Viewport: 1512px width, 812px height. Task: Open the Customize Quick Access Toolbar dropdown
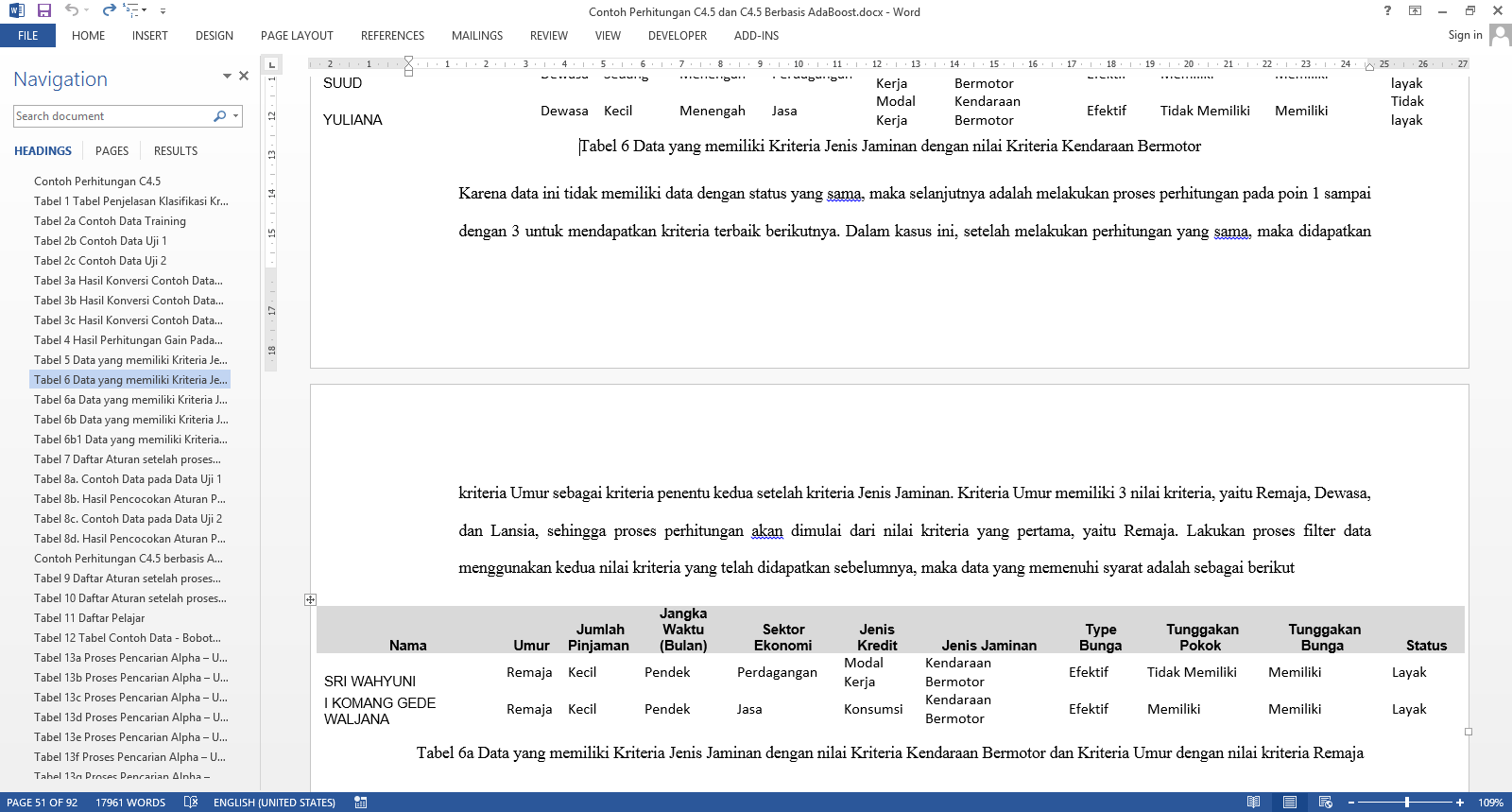pos(163,11)
